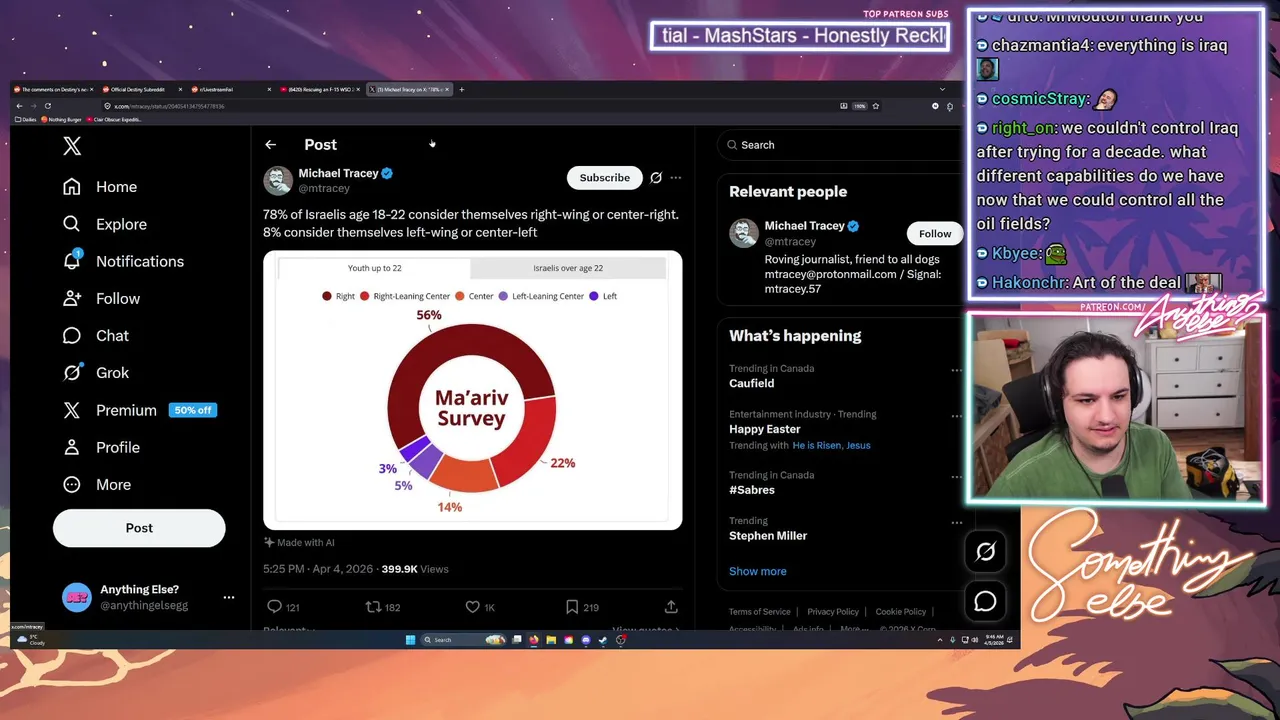
Task: Click the Center legend orange swatch
Action: point(460,296)
